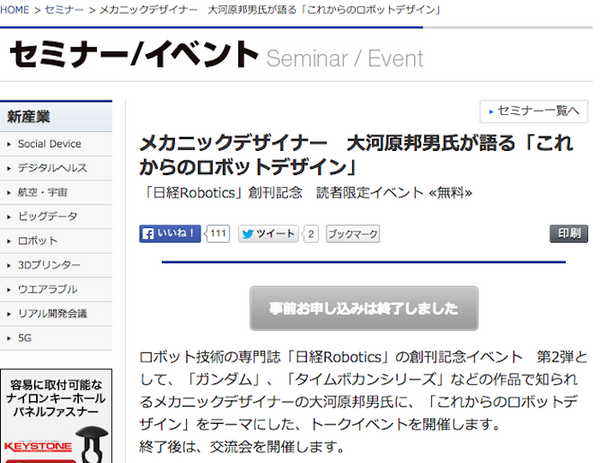
Task: Choose ウエアラブル in the sidebar menu
Action: click(x=47, y=290)
